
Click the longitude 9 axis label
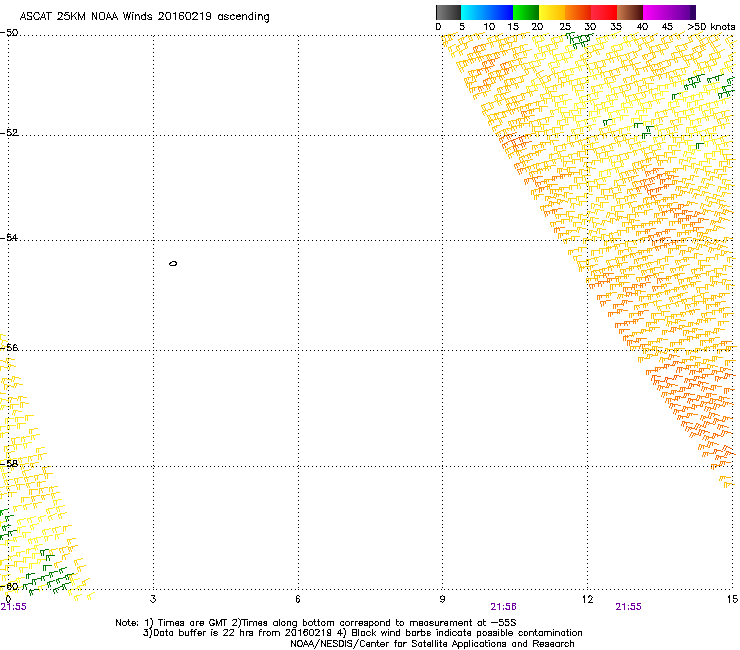coord(442,599)
